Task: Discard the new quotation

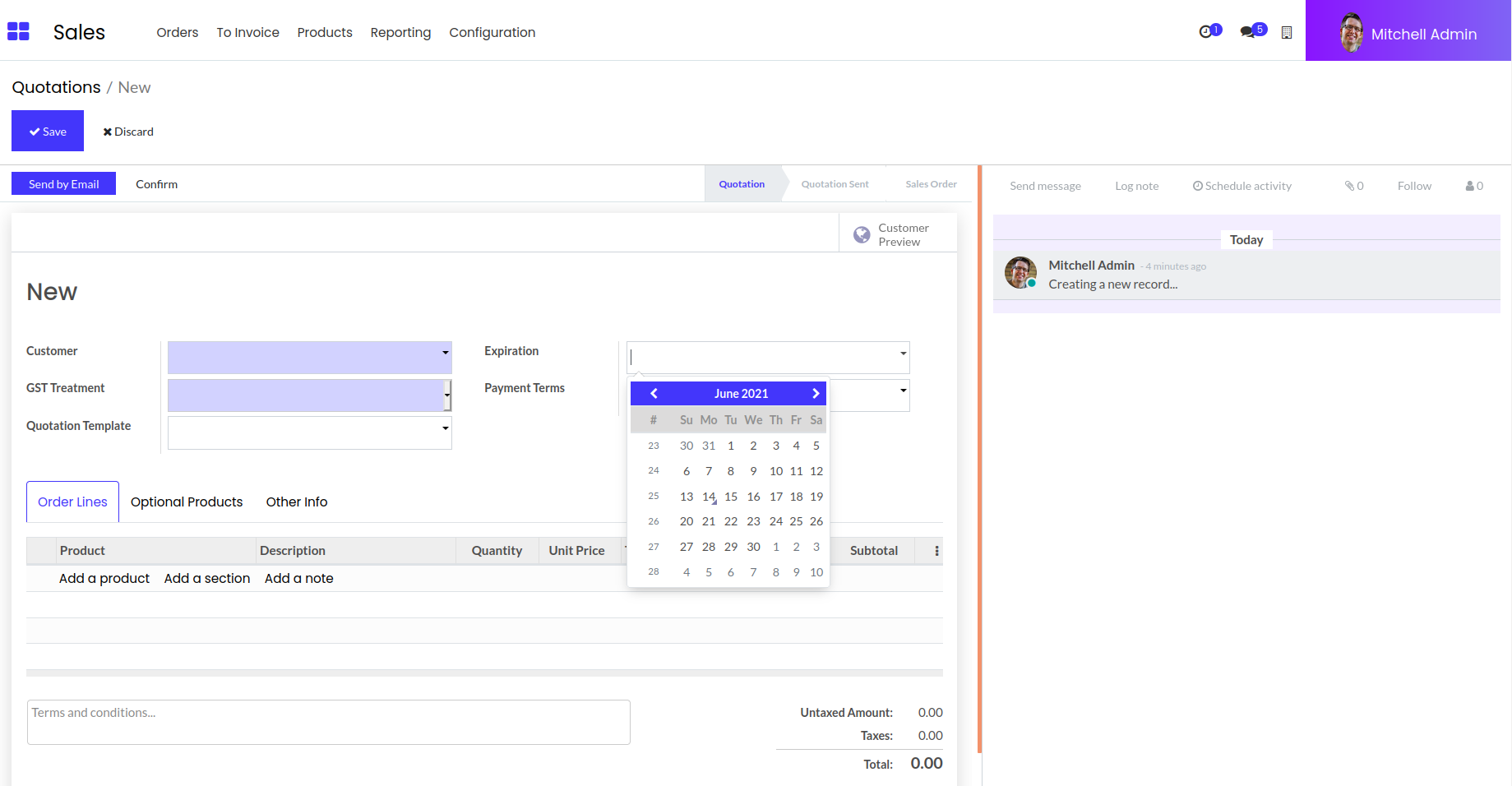Action: (x=128, y=132)
